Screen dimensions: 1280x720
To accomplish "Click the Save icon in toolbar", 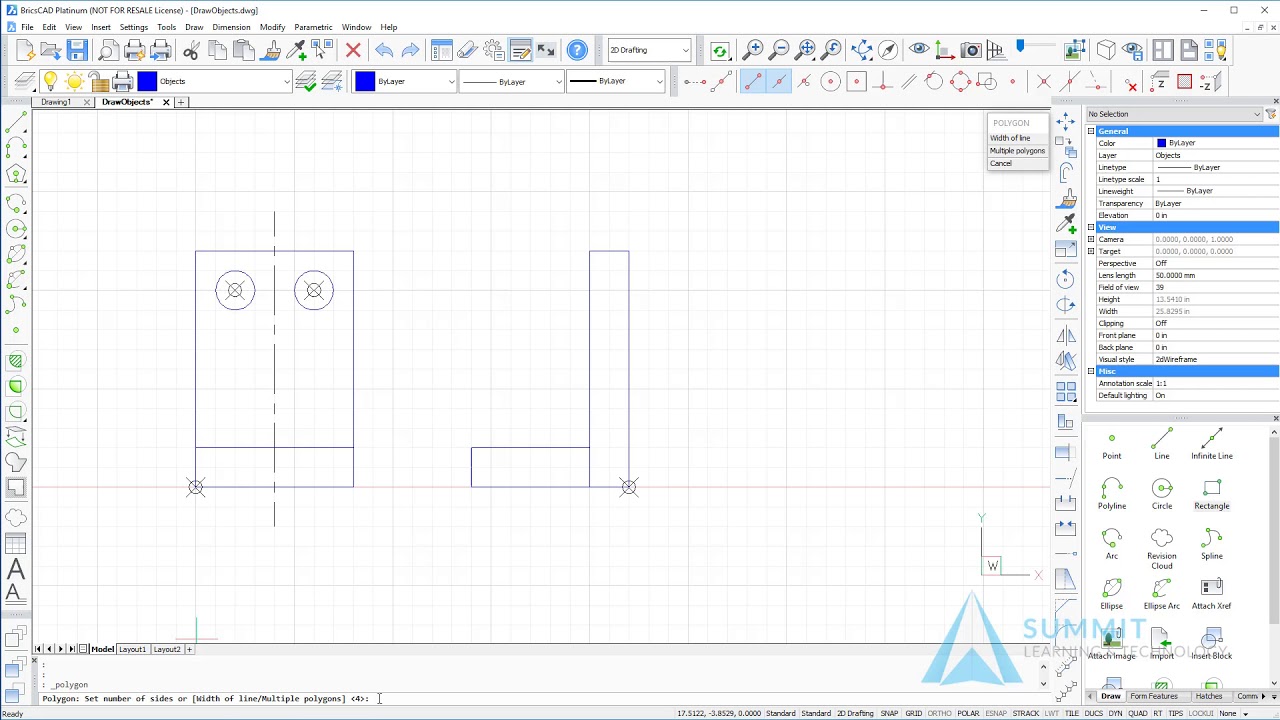I will (77, 50).
